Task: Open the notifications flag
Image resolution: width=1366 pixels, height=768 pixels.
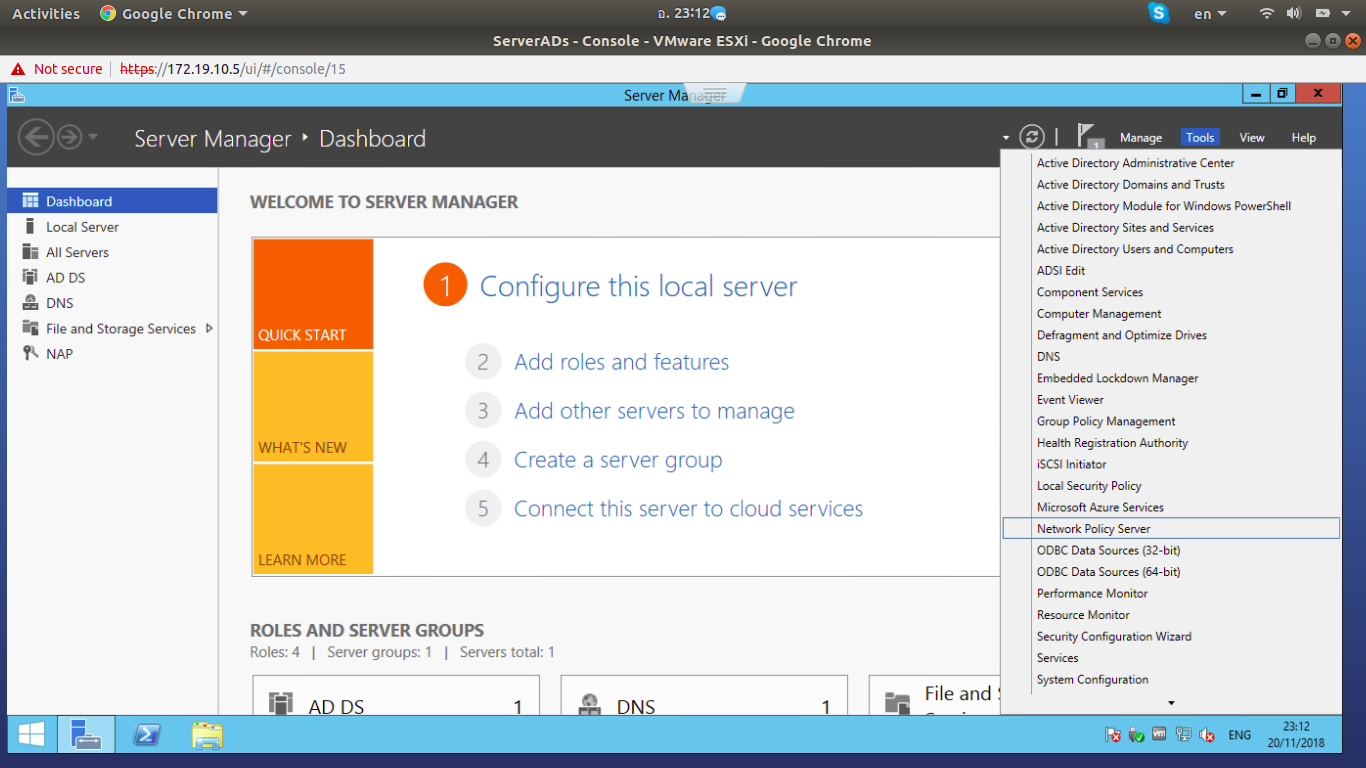Action: pos(1088,136)
